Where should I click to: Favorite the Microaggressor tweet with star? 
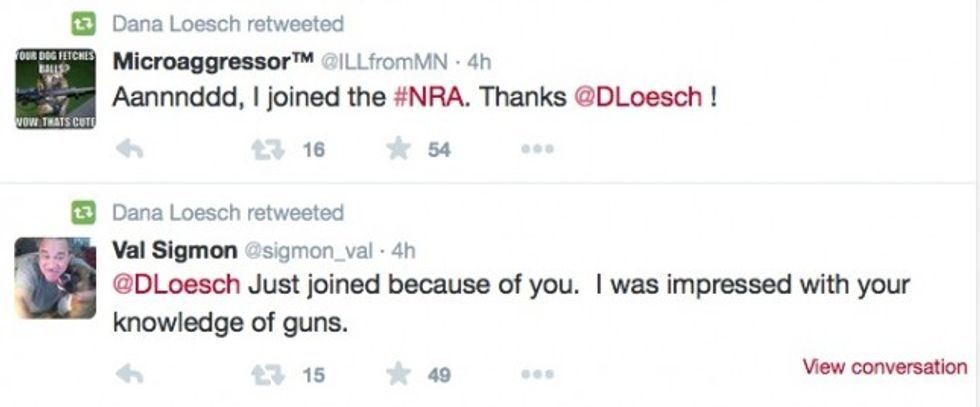(x=400, y=149)
